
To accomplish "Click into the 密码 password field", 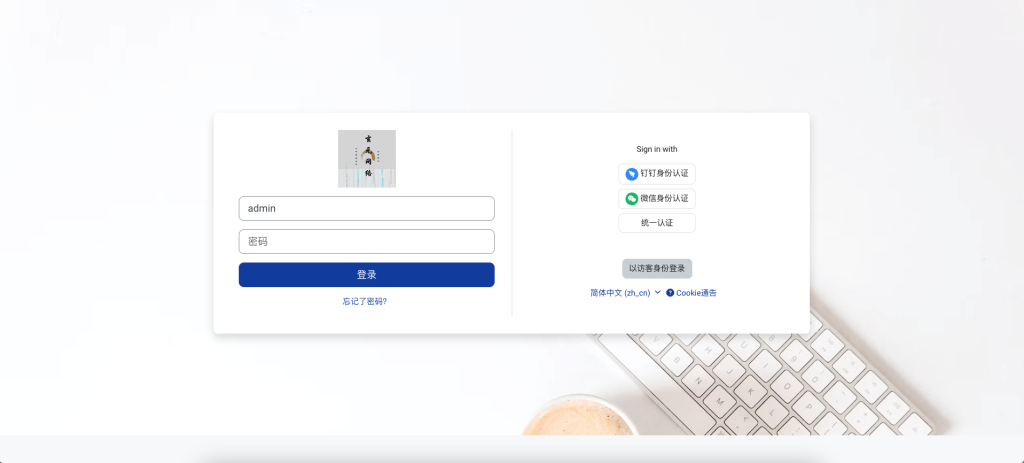I will (x=366, y=242).
